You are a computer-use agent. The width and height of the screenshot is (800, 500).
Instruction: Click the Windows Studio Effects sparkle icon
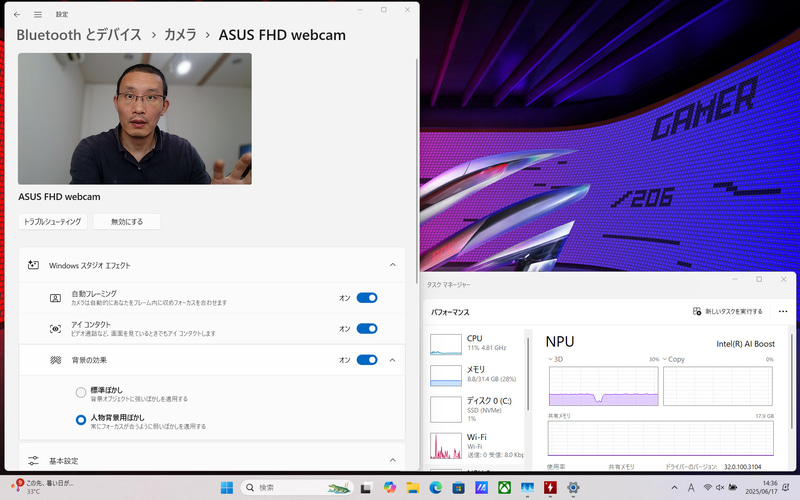tap(33, 265)
